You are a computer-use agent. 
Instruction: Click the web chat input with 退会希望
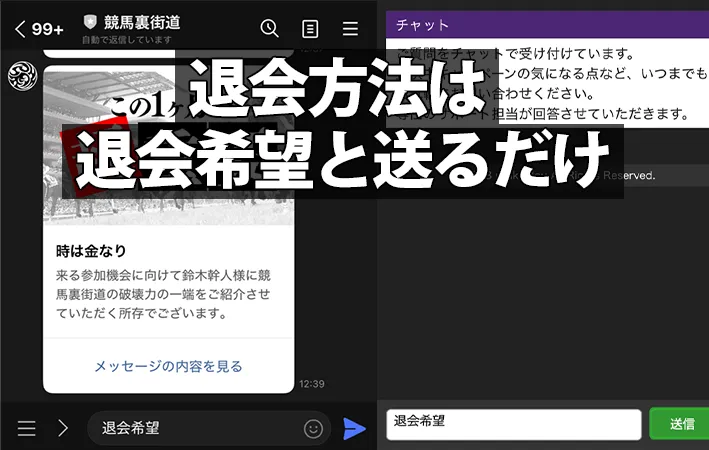(x=514, y=424)
